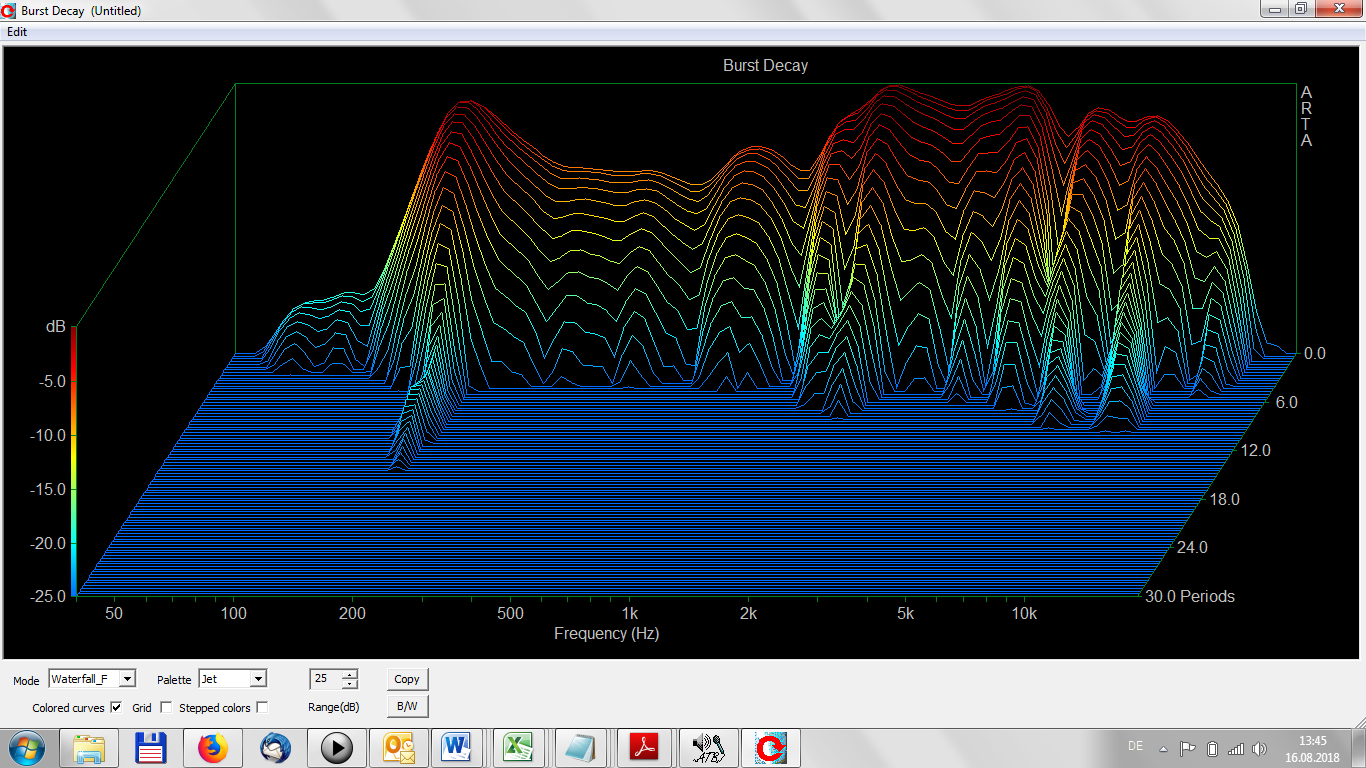Click the Copy button

[x=407, y=679]
